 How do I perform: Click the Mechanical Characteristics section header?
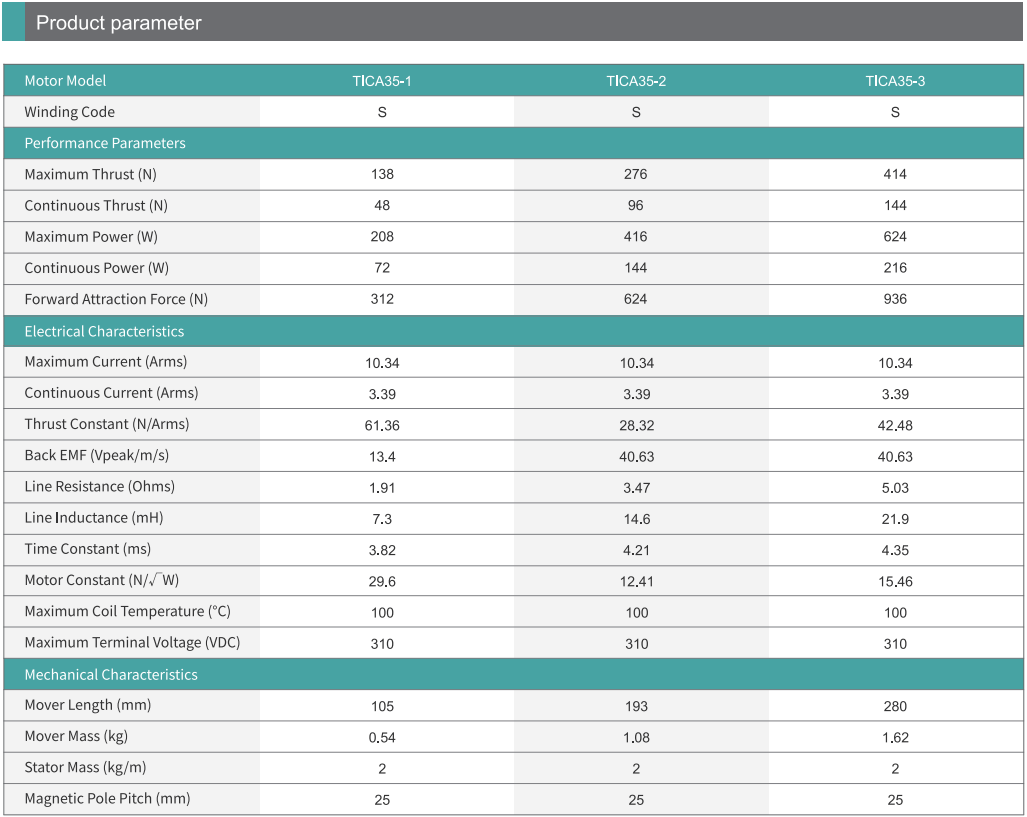coord(111,675)
